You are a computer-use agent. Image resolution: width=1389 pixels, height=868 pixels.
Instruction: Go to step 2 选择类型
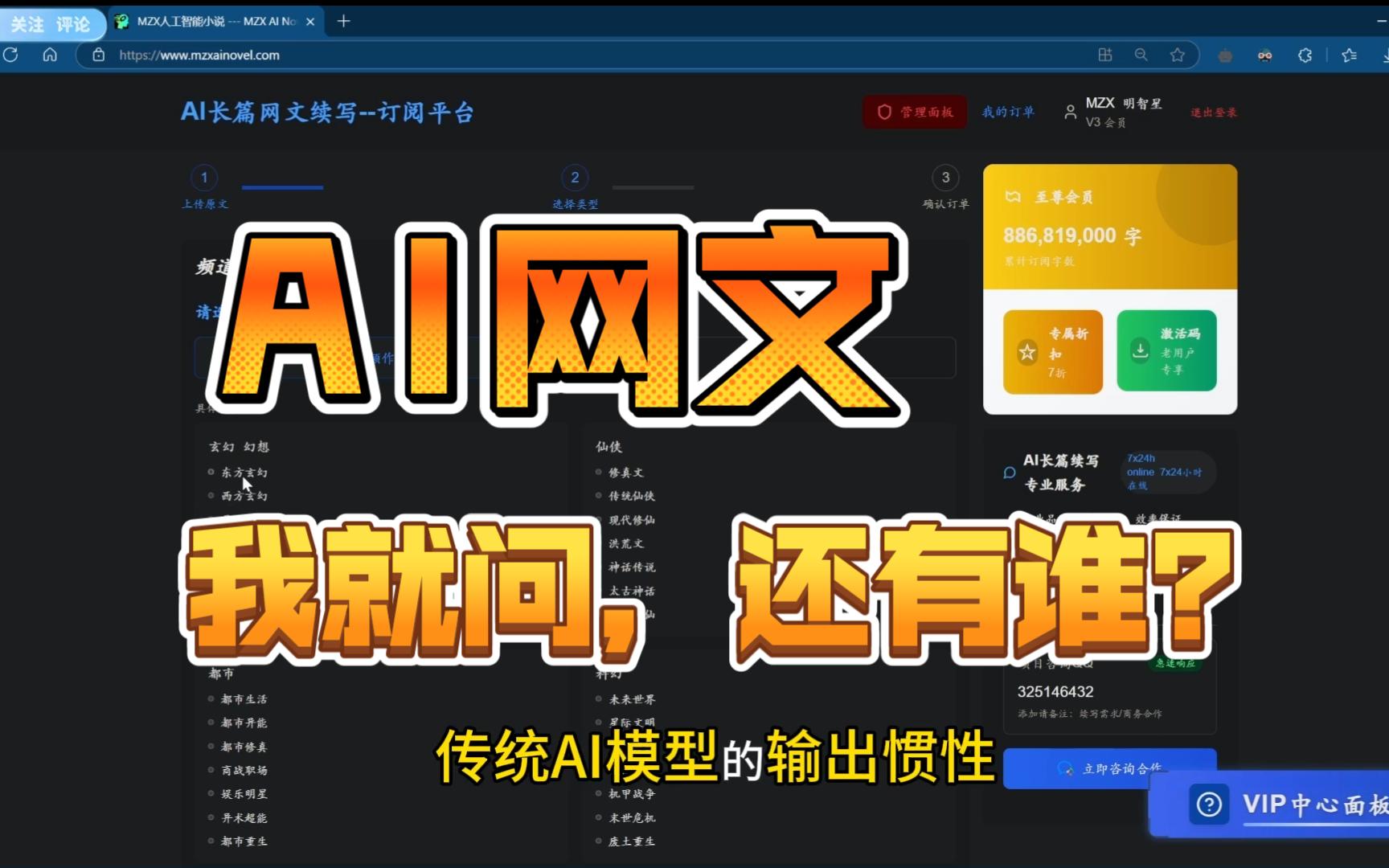coord(575,187)
